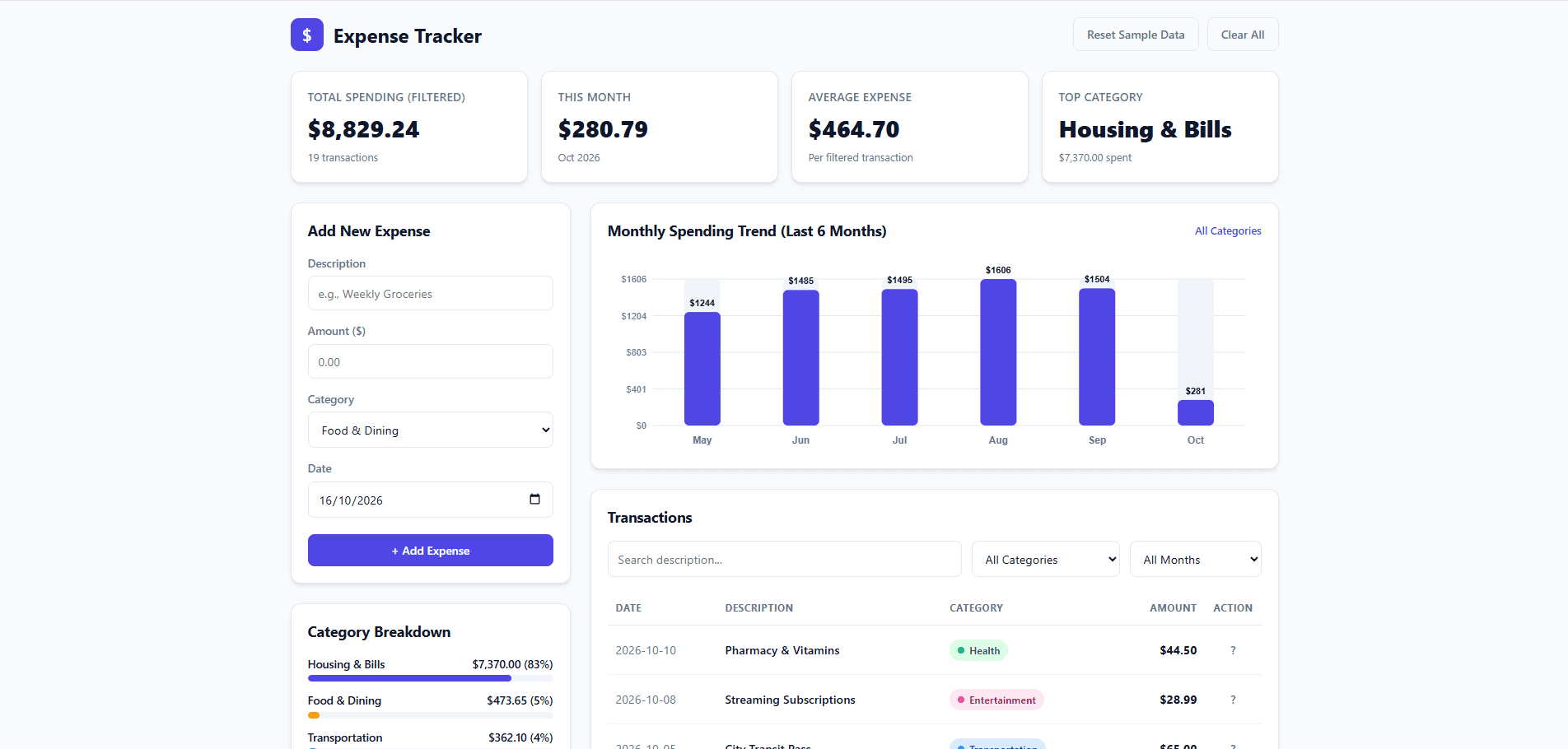1568x749 pixels.
Task: Click the Expense Tracker title
Action: pyautogui.click(x=408, y=36)
